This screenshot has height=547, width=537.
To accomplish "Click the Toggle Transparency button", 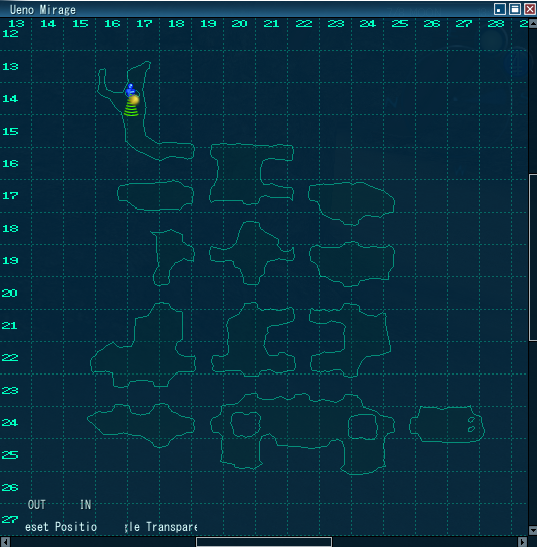I will [x=161, y=526].
